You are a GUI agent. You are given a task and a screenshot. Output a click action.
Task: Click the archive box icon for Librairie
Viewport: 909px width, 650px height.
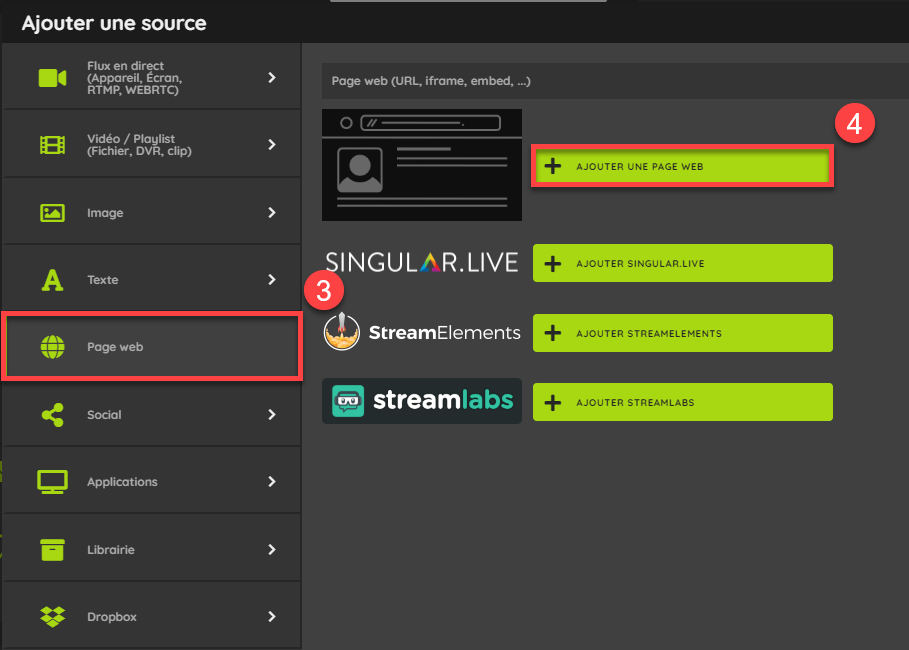(x=52, y=550)
